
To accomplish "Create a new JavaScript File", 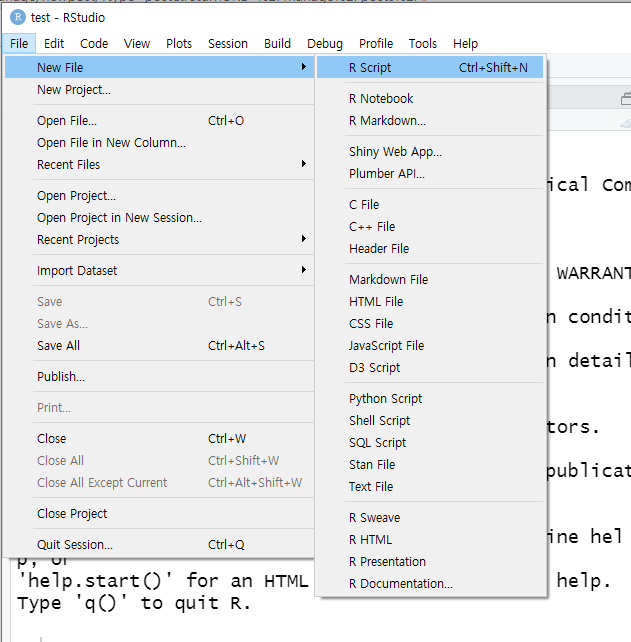I will 430,346.
